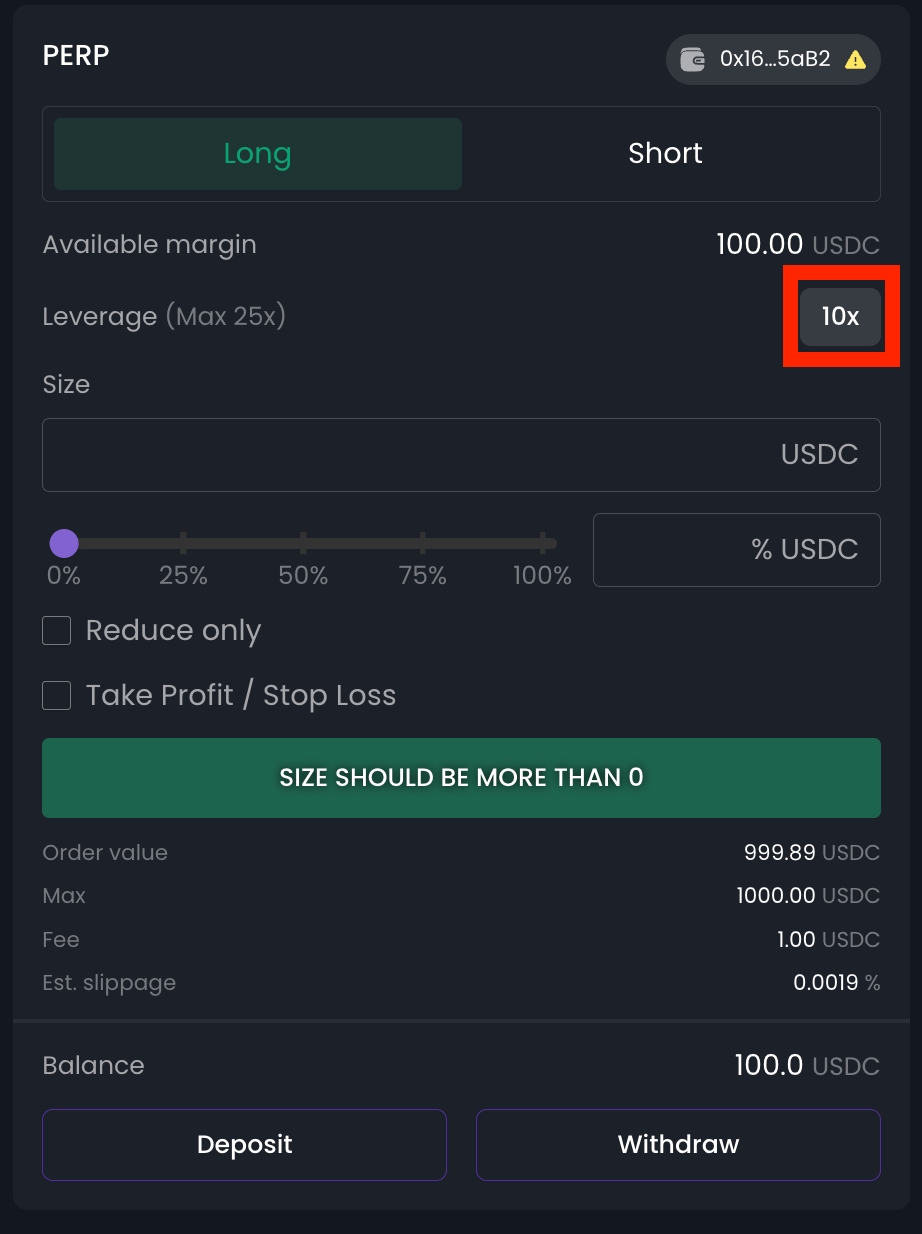This screenshot has width=922, height=1234.
Task: Click the yellow warning triangle icon
Action: point(855,60)
